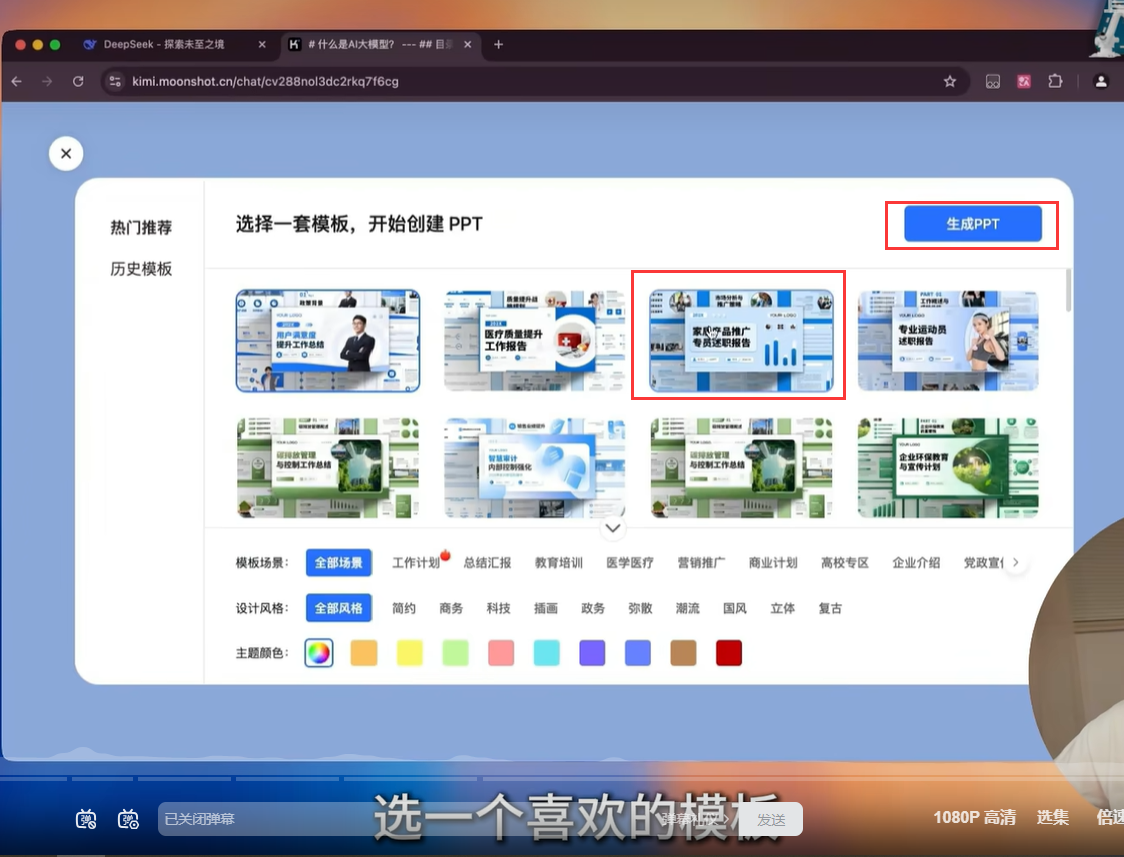Viewport: 1124px width, 857px height.
Task: Open site info icon in address bar
Action: coord(115,82)
